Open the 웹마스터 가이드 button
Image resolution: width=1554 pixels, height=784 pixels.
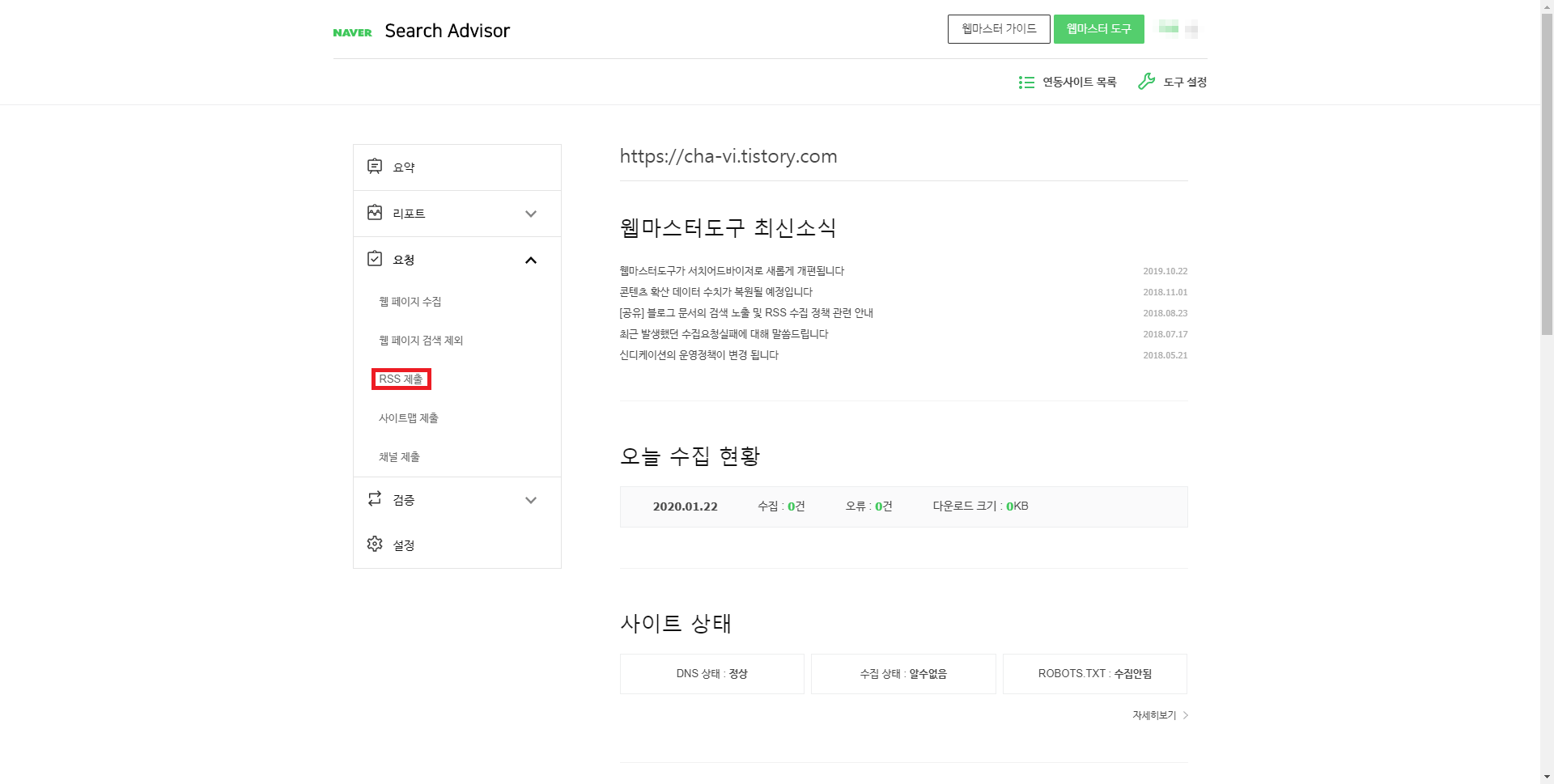[x=999, y=29]
